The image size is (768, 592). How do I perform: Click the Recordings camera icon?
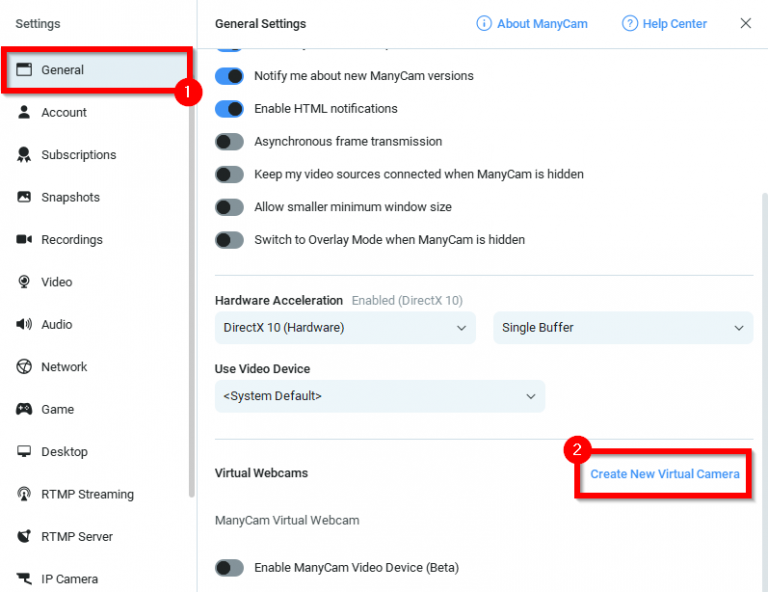click(x=24, y=240)
